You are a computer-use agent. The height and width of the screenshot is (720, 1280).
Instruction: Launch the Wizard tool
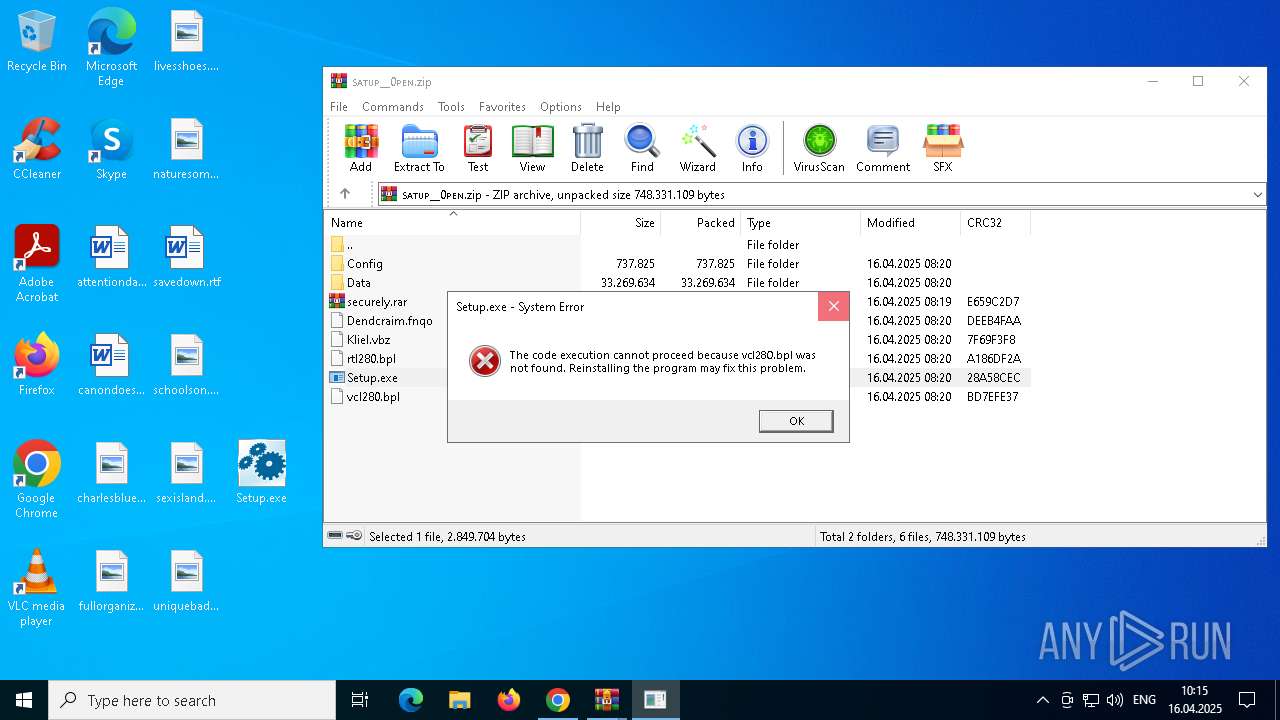click(697, 148)
